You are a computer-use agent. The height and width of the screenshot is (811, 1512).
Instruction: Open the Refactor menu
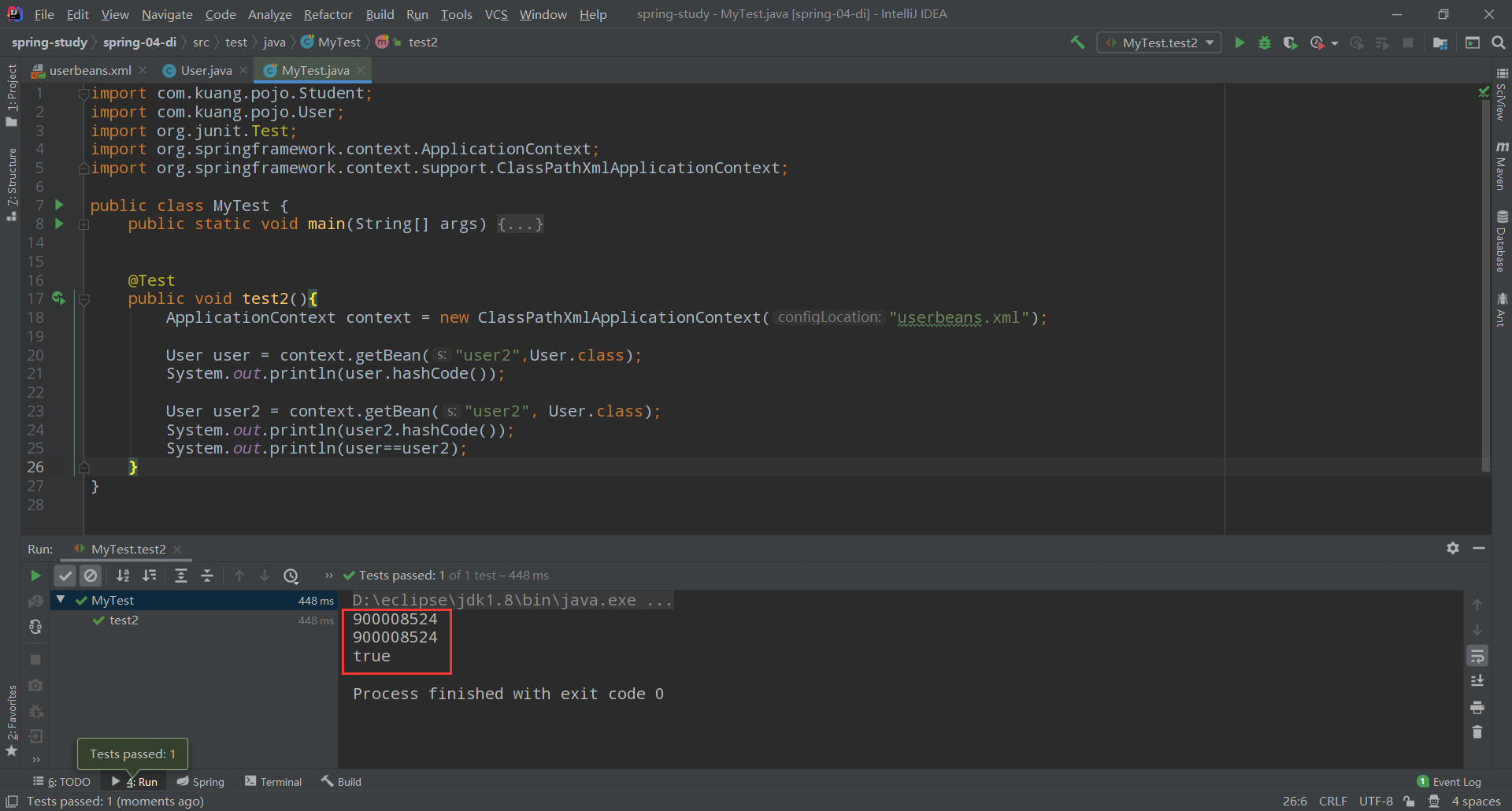click(328, 14)
